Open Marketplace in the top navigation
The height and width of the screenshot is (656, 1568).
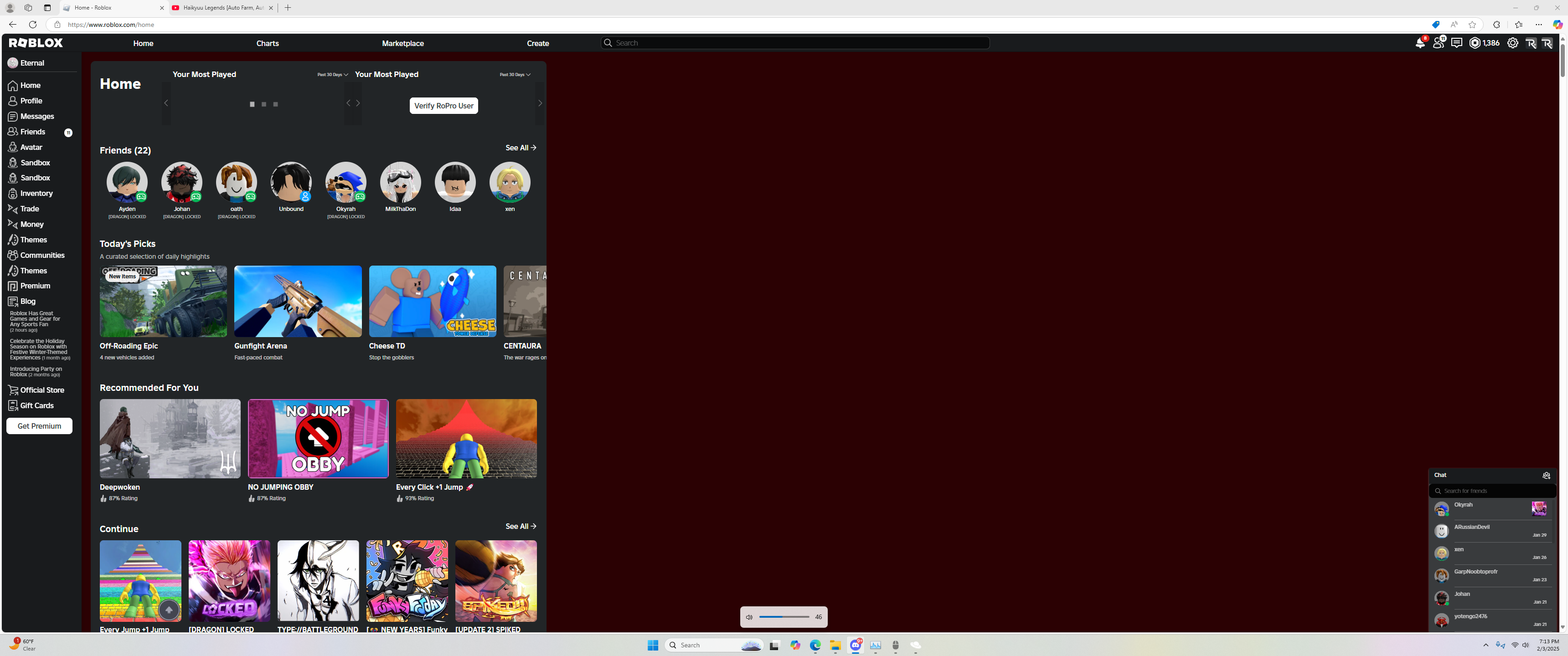(x=403, y=43)
